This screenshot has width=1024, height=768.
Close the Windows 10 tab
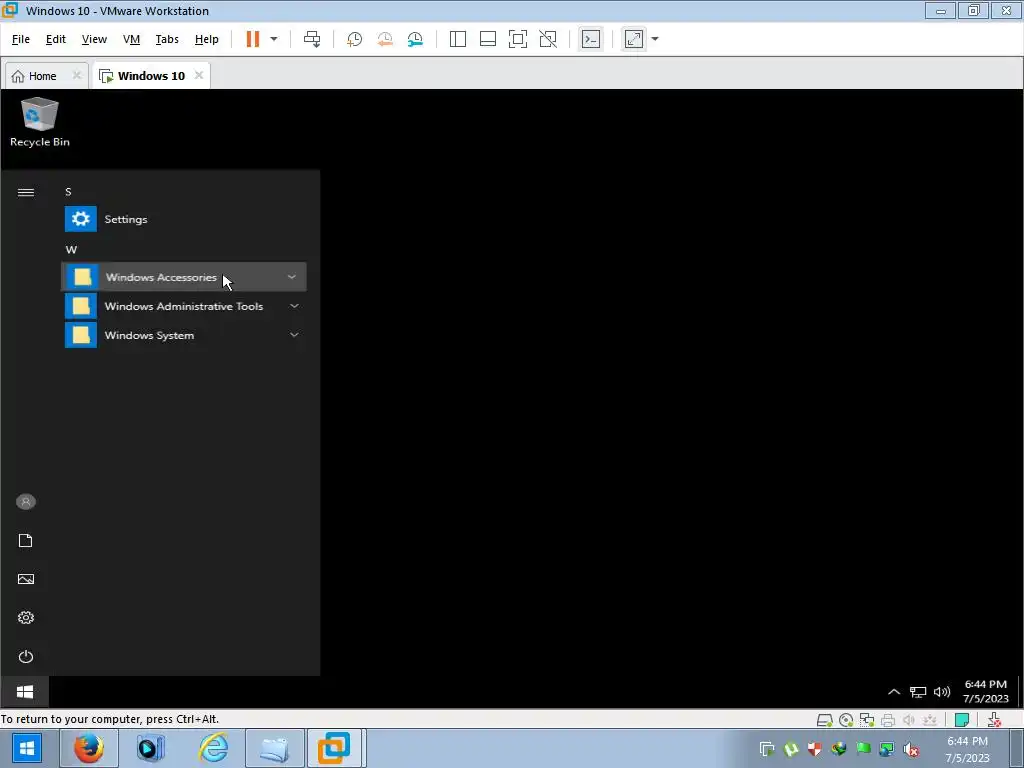click(x=199, y=75)
